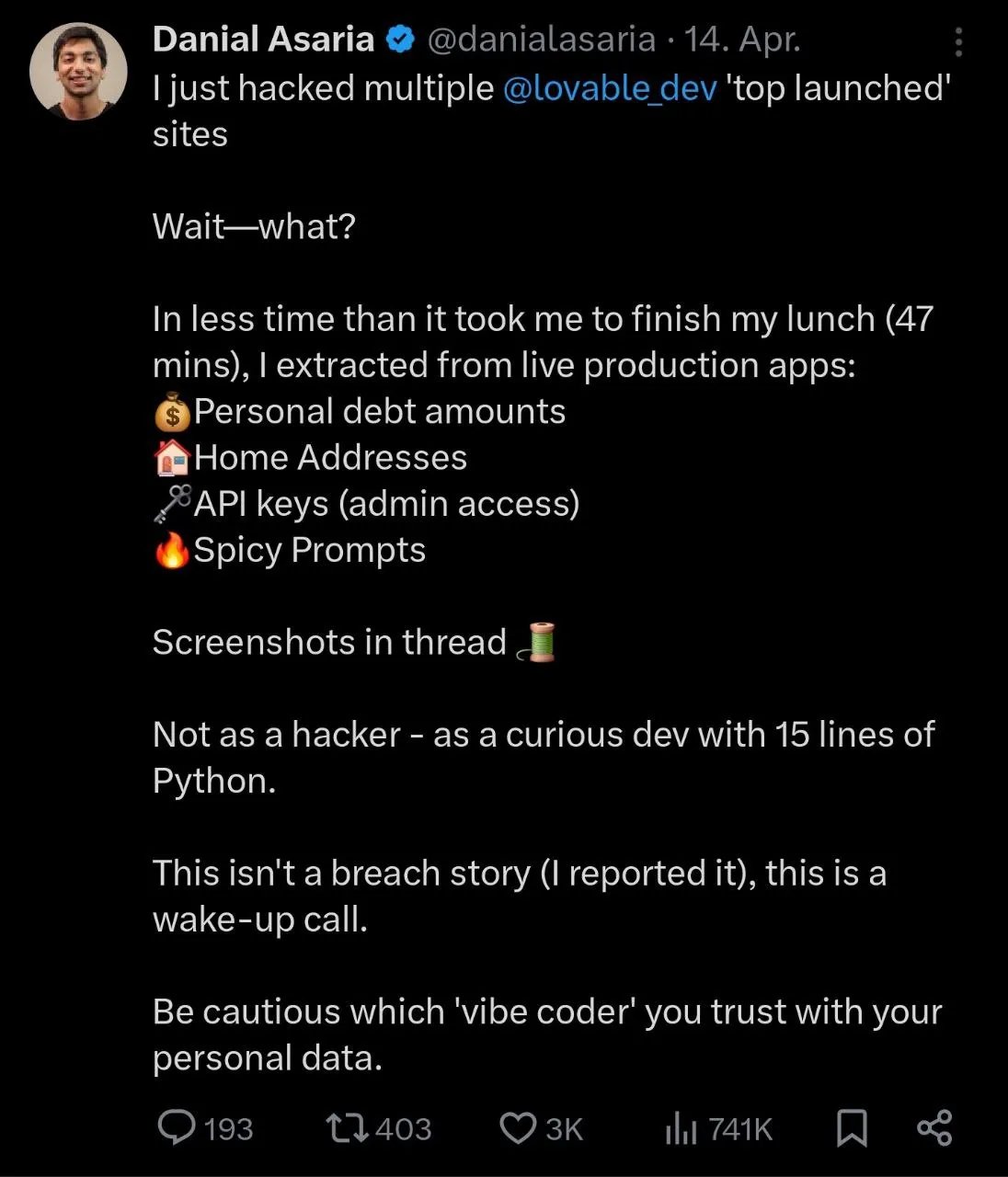
Task: Follow the @lovable_dev mention link
Action: 611,88
